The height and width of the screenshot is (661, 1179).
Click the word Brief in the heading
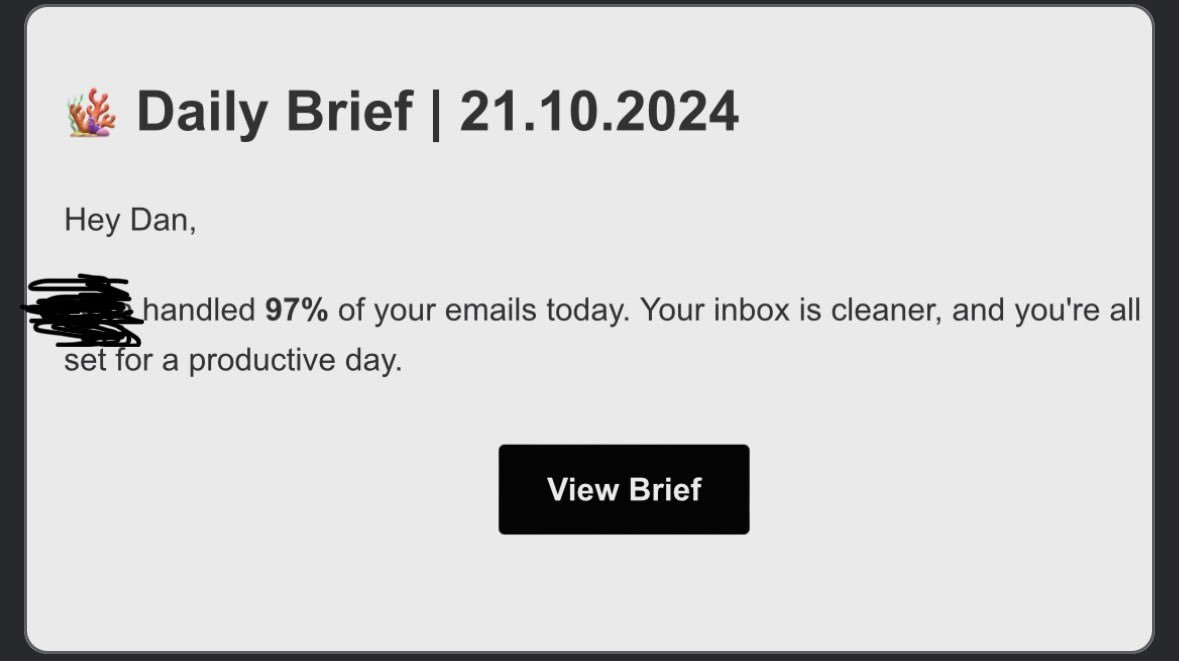tap(349, 111)
